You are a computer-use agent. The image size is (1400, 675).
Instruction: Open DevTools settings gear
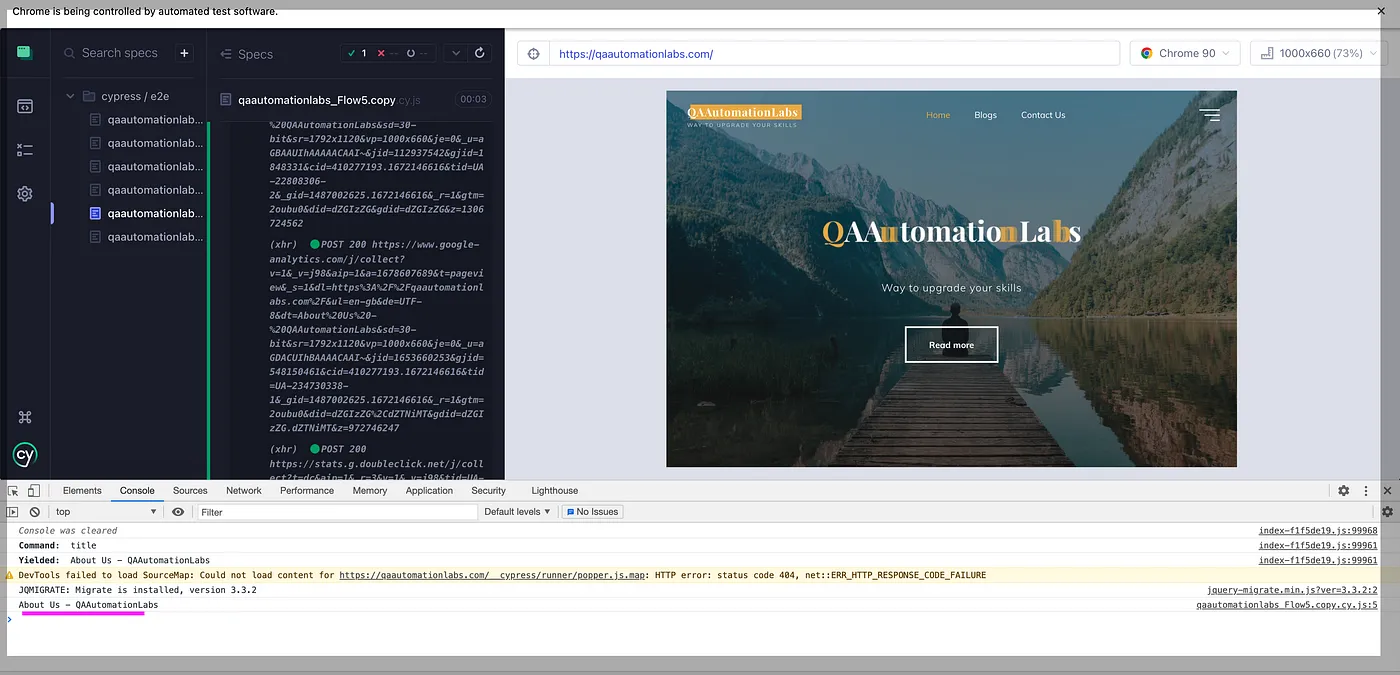[x=1344, y=490]
